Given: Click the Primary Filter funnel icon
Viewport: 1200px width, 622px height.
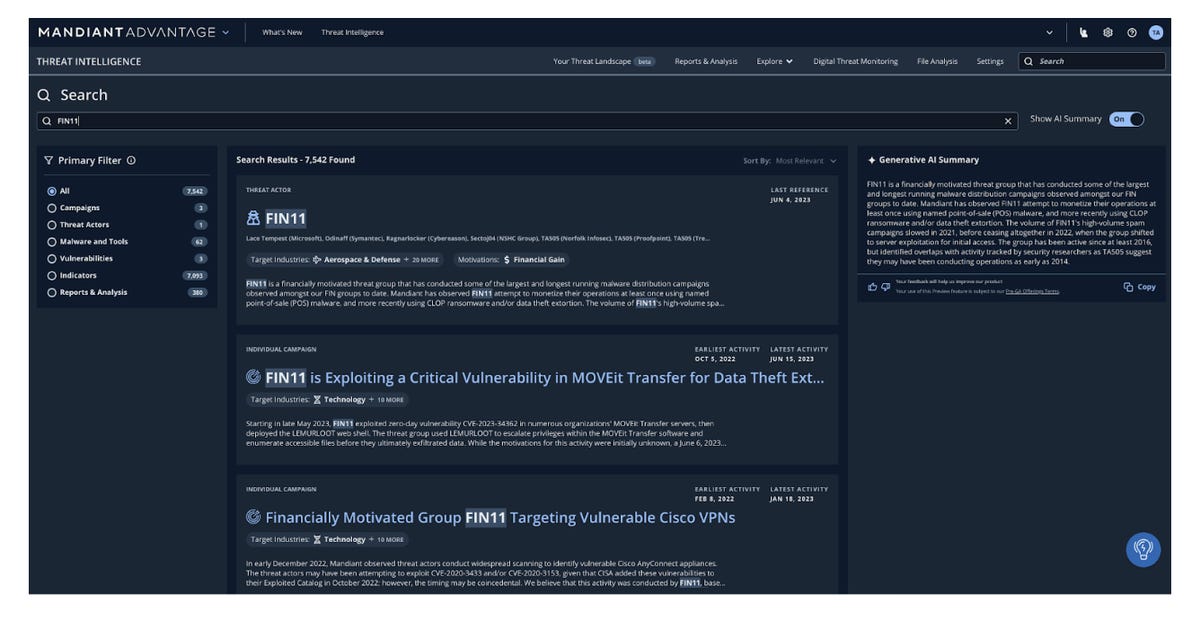Looking at the screenshot, I should point(48,160).
